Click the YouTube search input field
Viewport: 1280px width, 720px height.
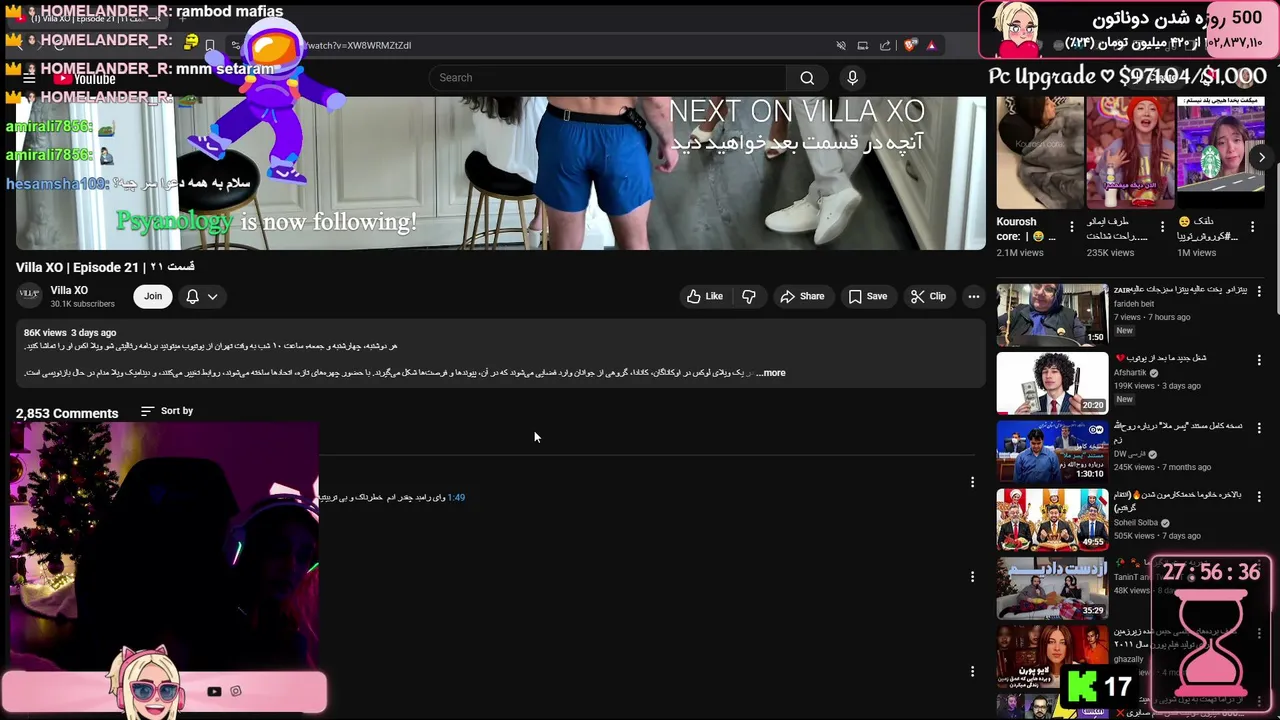point(607,78)
